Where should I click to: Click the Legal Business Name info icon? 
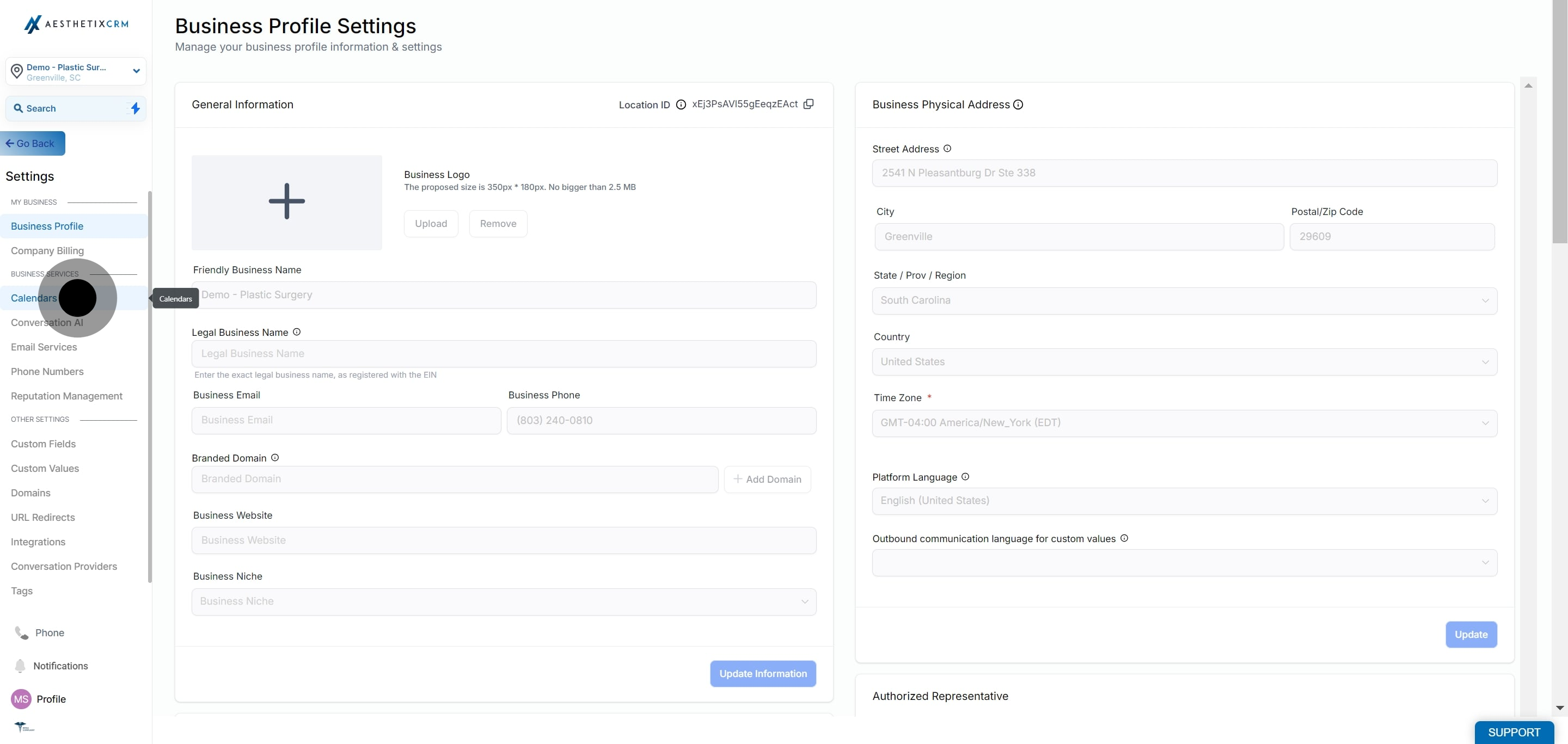[x=296, y=332]
